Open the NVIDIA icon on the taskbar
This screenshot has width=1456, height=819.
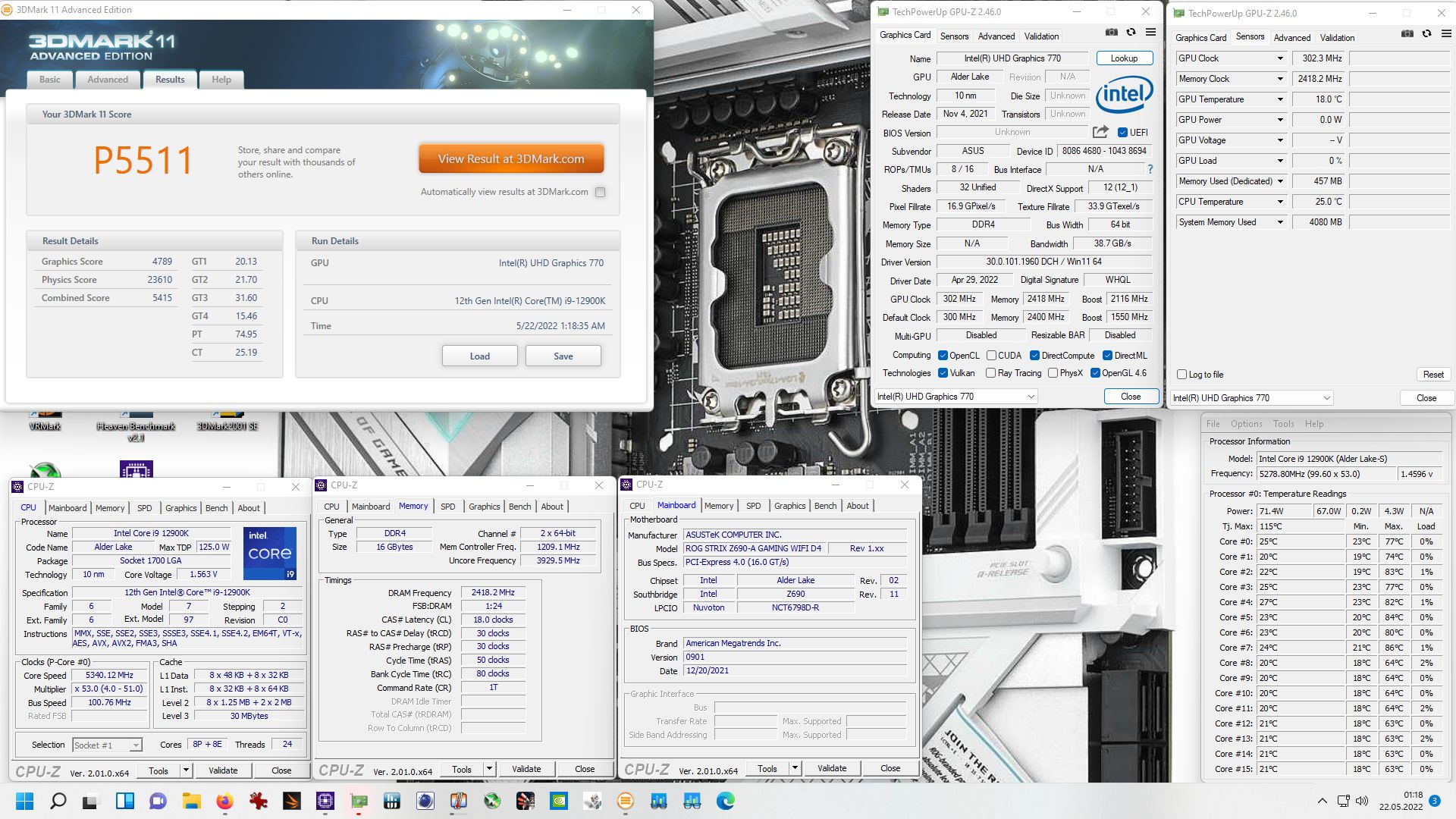point(559,801)
